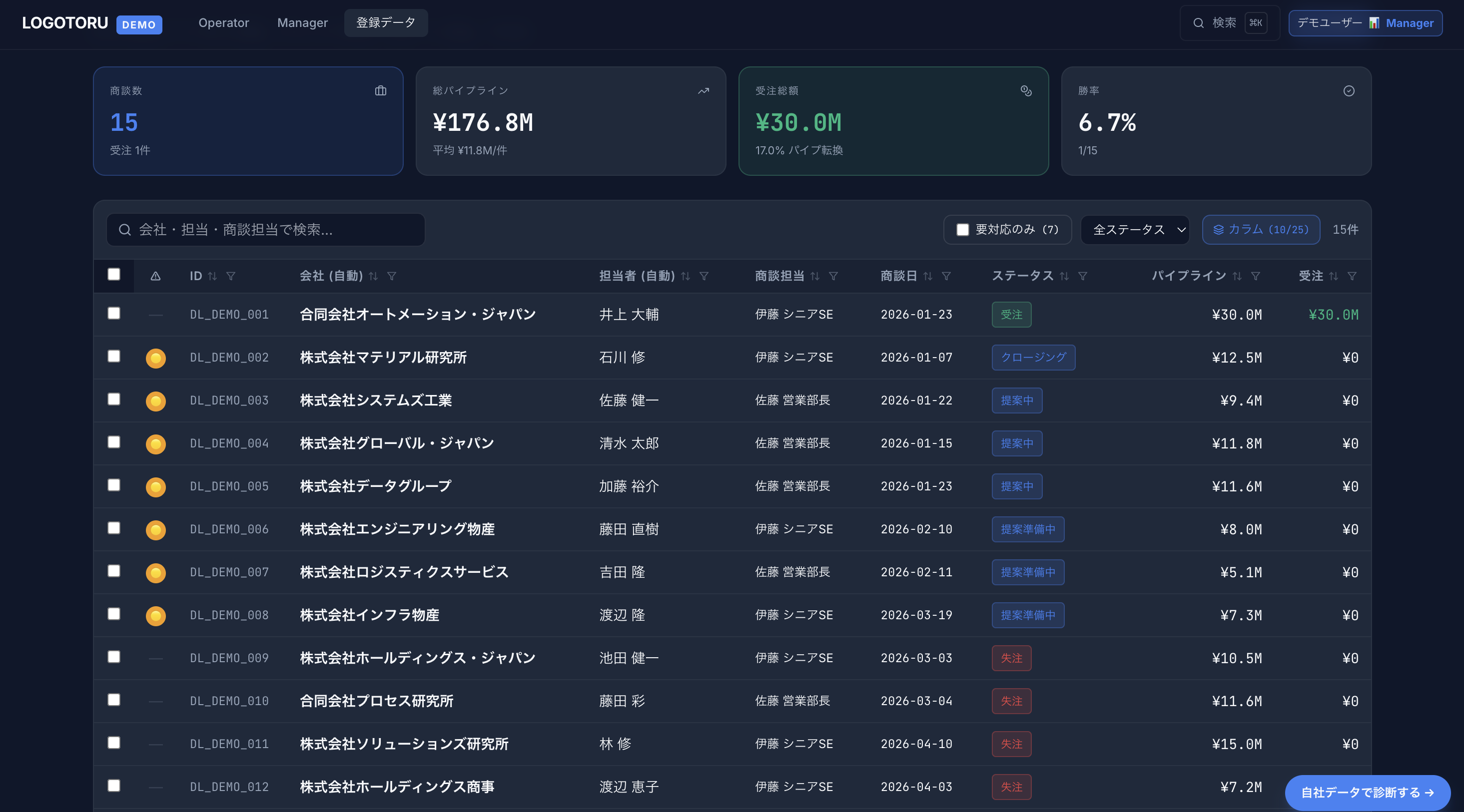Click the alert dot for DL_DEMO_008
The height and width of the screenshot is (812, 1464).
(x=156, y=616)
